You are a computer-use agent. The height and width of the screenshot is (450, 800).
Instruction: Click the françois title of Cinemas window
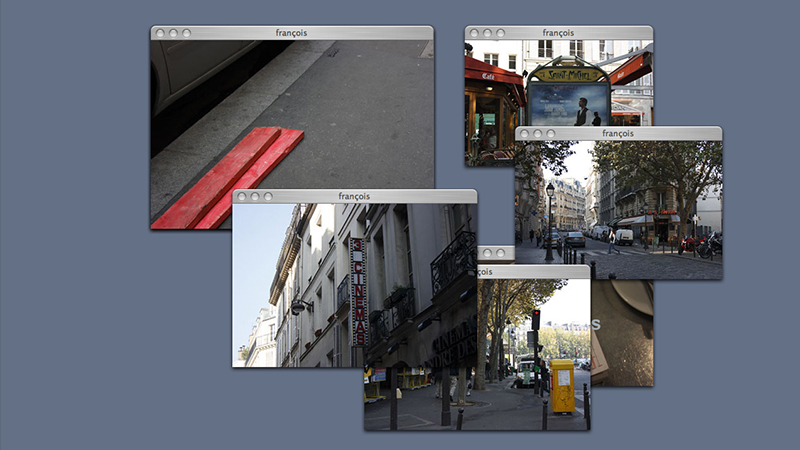354,196
